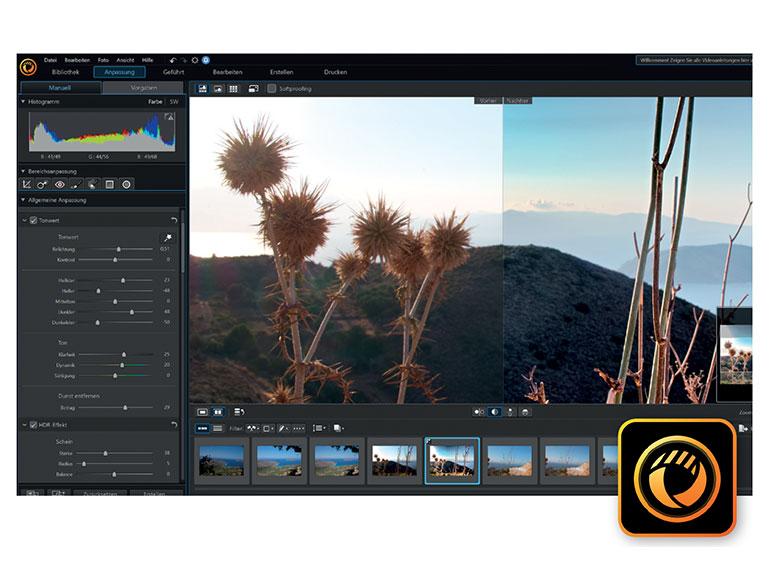The image size is (770, 577).
Task: Select the adjustment selection tool icon
Action: [92, 184]
